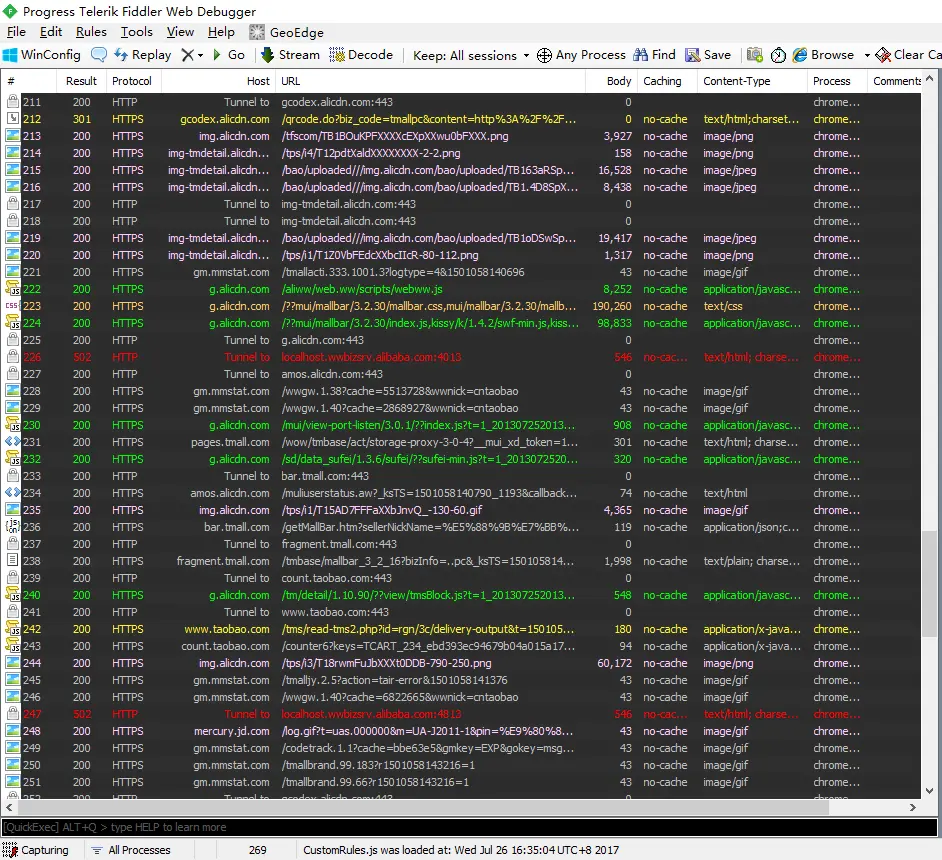Click the Go resume button
942x860 pixels.
click(x=228, y=55)
